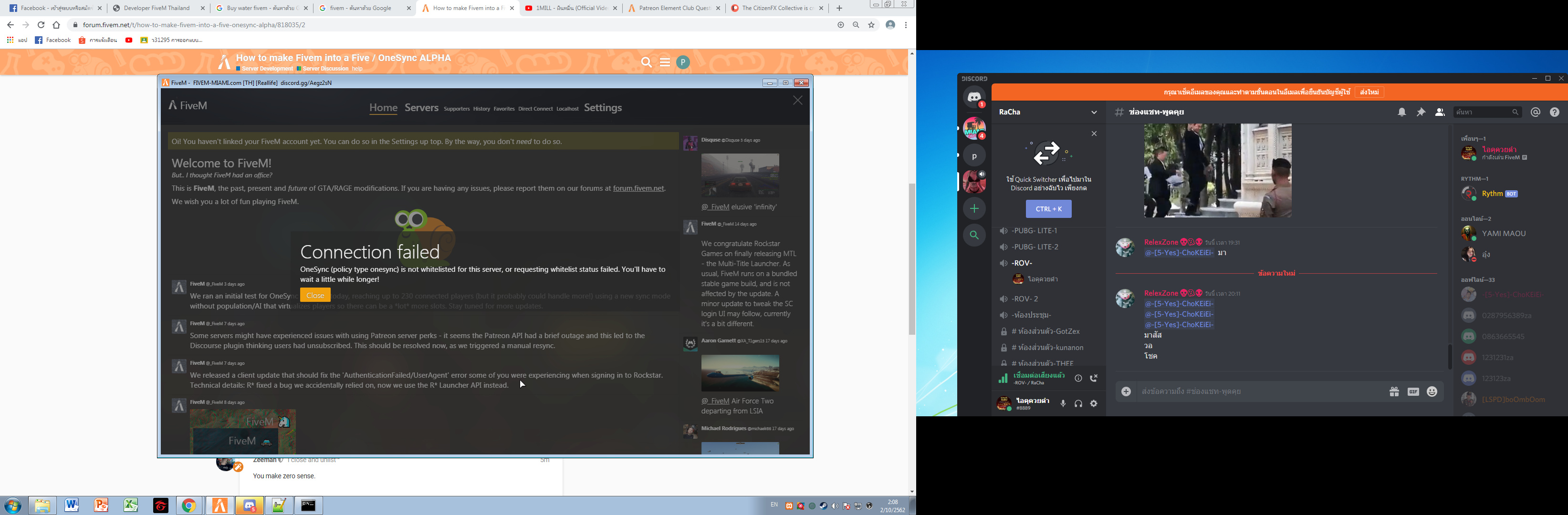
Task: Click Chrome reload button
Action: click(x=41, y=25)
